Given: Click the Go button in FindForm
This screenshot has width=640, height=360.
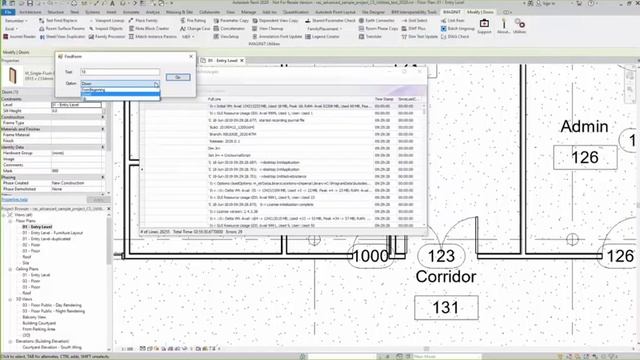Looking at the screenshot, I should click(x=178, y=77).
